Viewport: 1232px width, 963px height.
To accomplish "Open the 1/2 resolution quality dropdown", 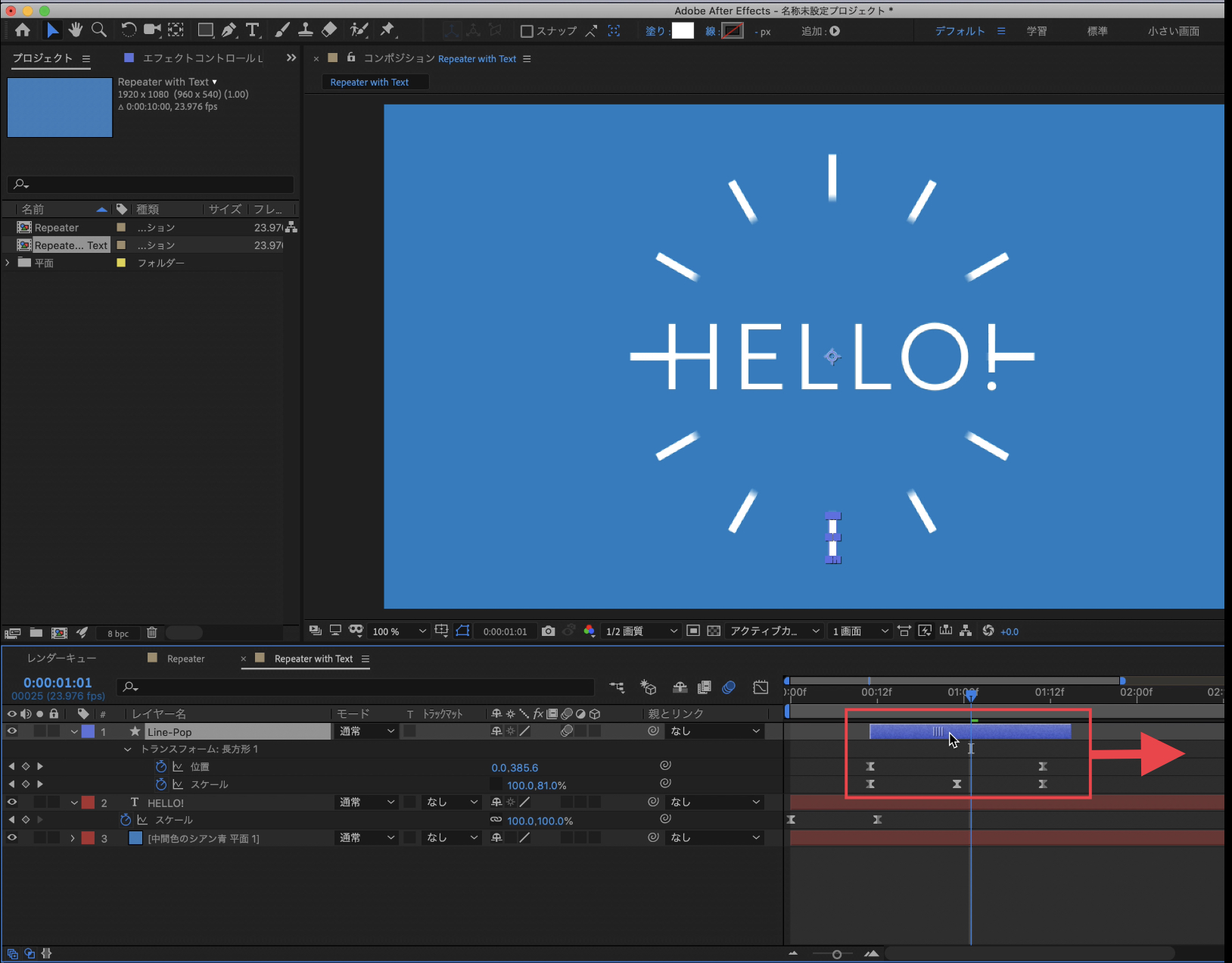I will pyautogui.click(x=640, y=631).
